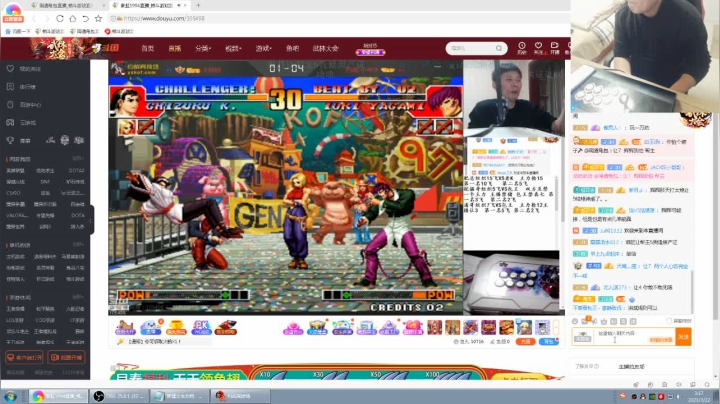The height and width of the screenshot is (404, 720).
Task: Click the speaker icon in browser status bar
Action: (679, 385)
